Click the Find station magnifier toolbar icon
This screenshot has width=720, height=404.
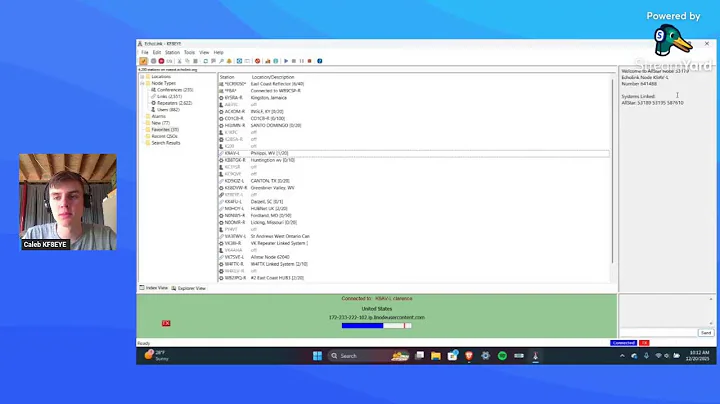[x=221, y=61]
